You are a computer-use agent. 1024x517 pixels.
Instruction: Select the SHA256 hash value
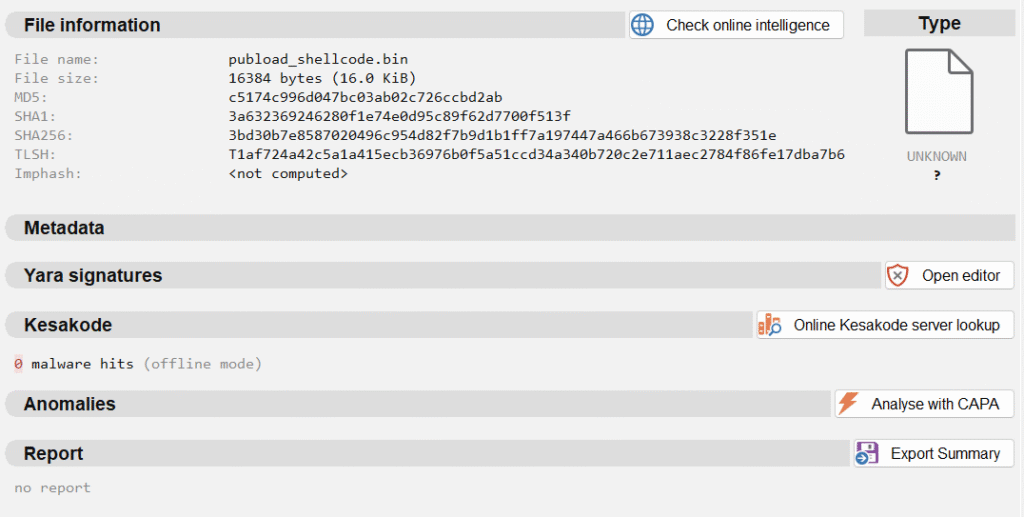point(502,135)
